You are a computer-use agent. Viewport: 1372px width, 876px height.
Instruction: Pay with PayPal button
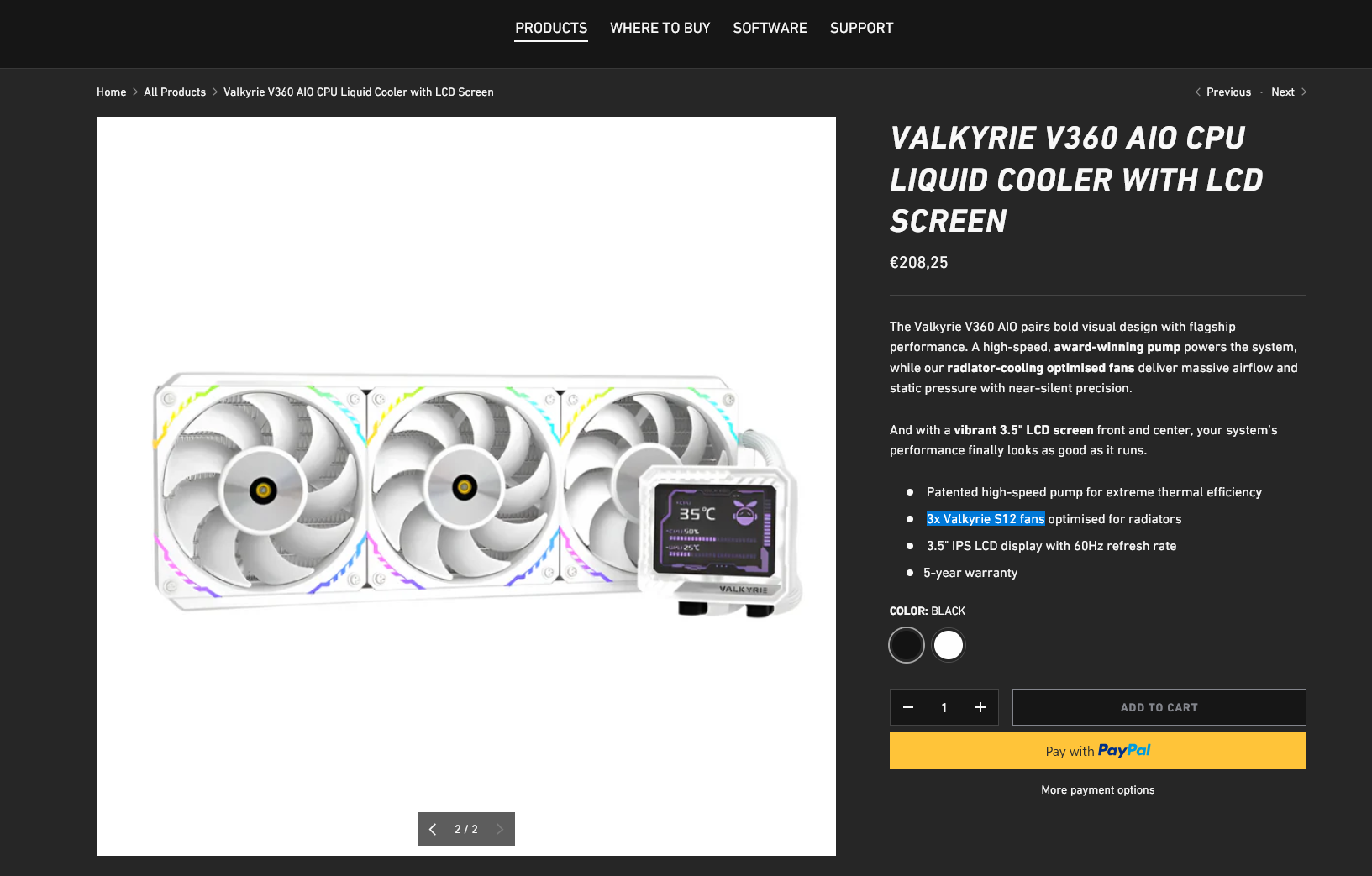coord(1098,751)
